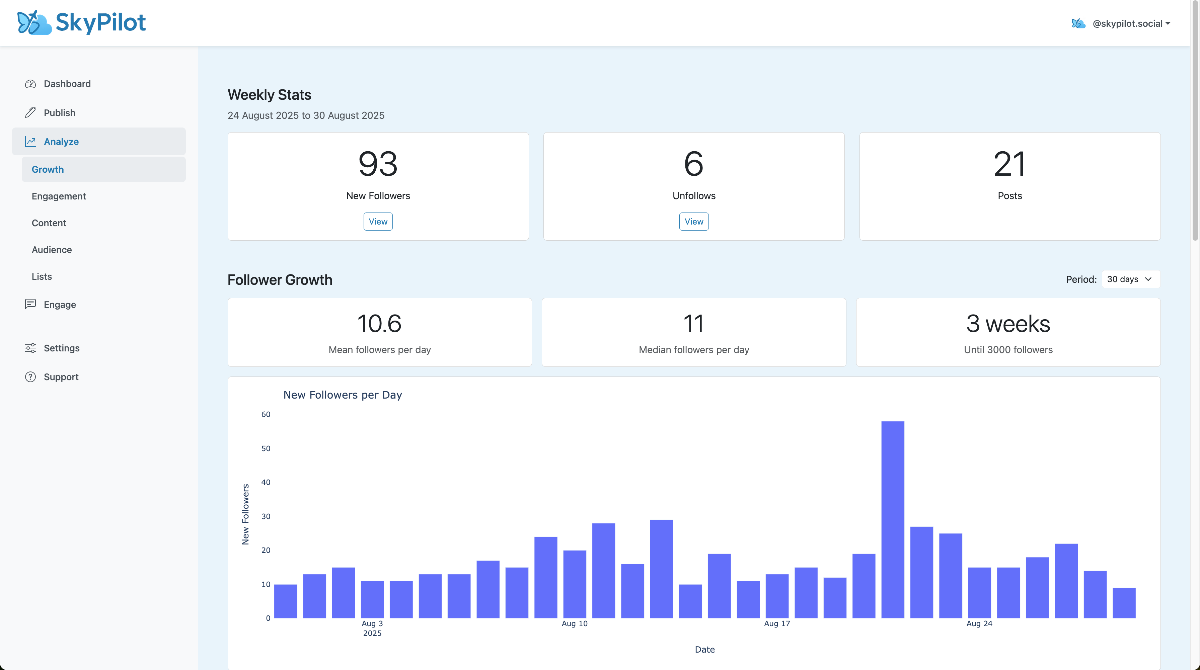Select the Analyze chart icon
This screenshot has height=670, width=1200.
point(32,141)
